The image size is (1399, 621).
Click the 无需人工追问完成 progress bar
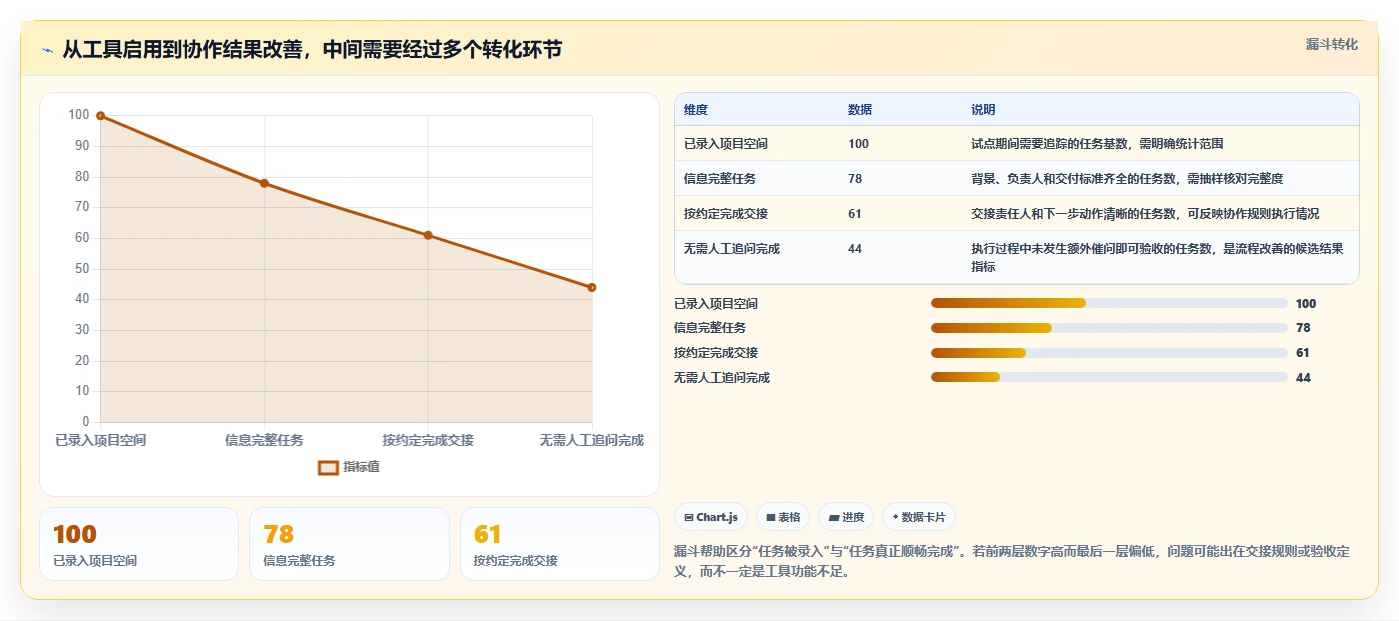(1109, 377)
